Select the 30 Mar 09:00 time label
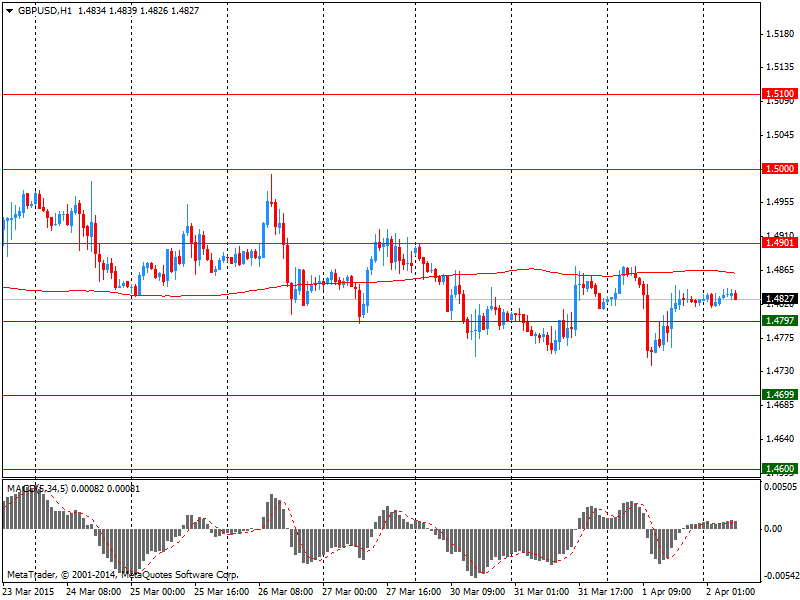The image size is (800, 600). tap(478, 592)
